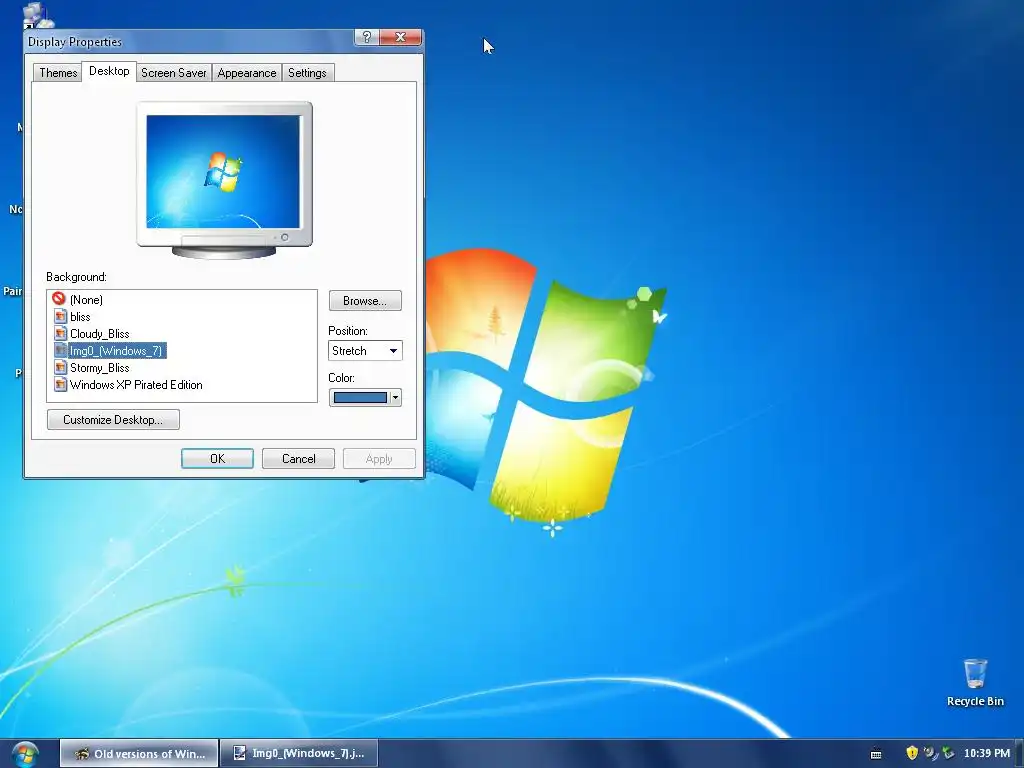Open the Screen Saver tab
Viewport: 1024px width, 768px height.
click(x=174, y=72)
